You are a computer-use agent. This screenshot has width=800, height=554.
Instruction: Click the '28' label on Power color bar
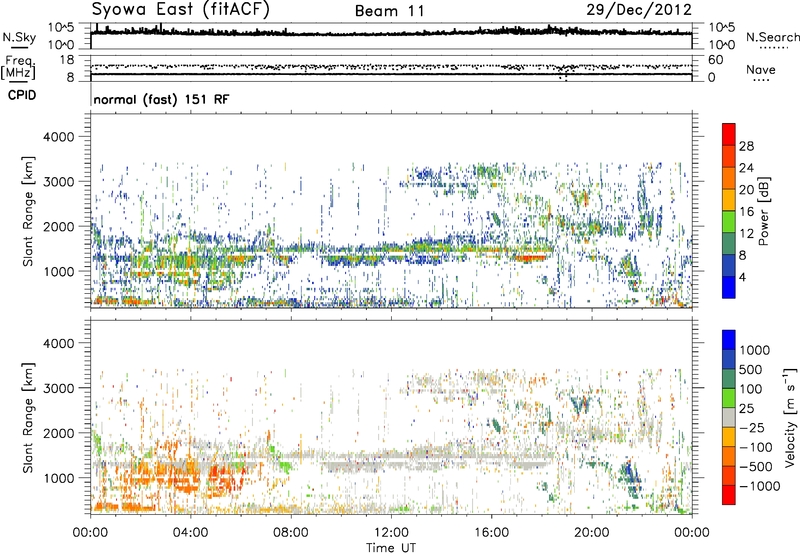coord(746,146)
